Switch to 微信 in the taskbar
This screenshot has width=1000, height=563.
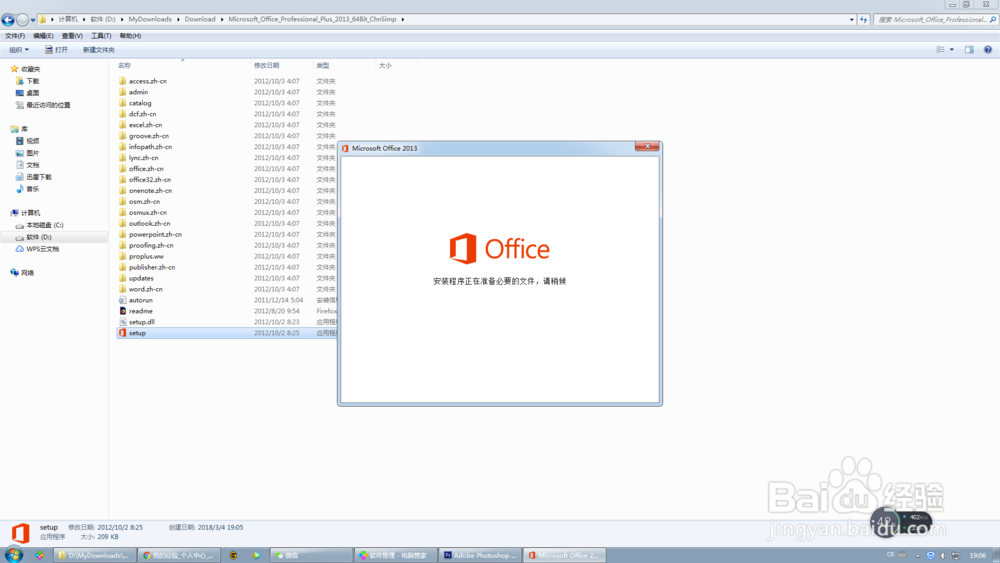click(311, 555)
